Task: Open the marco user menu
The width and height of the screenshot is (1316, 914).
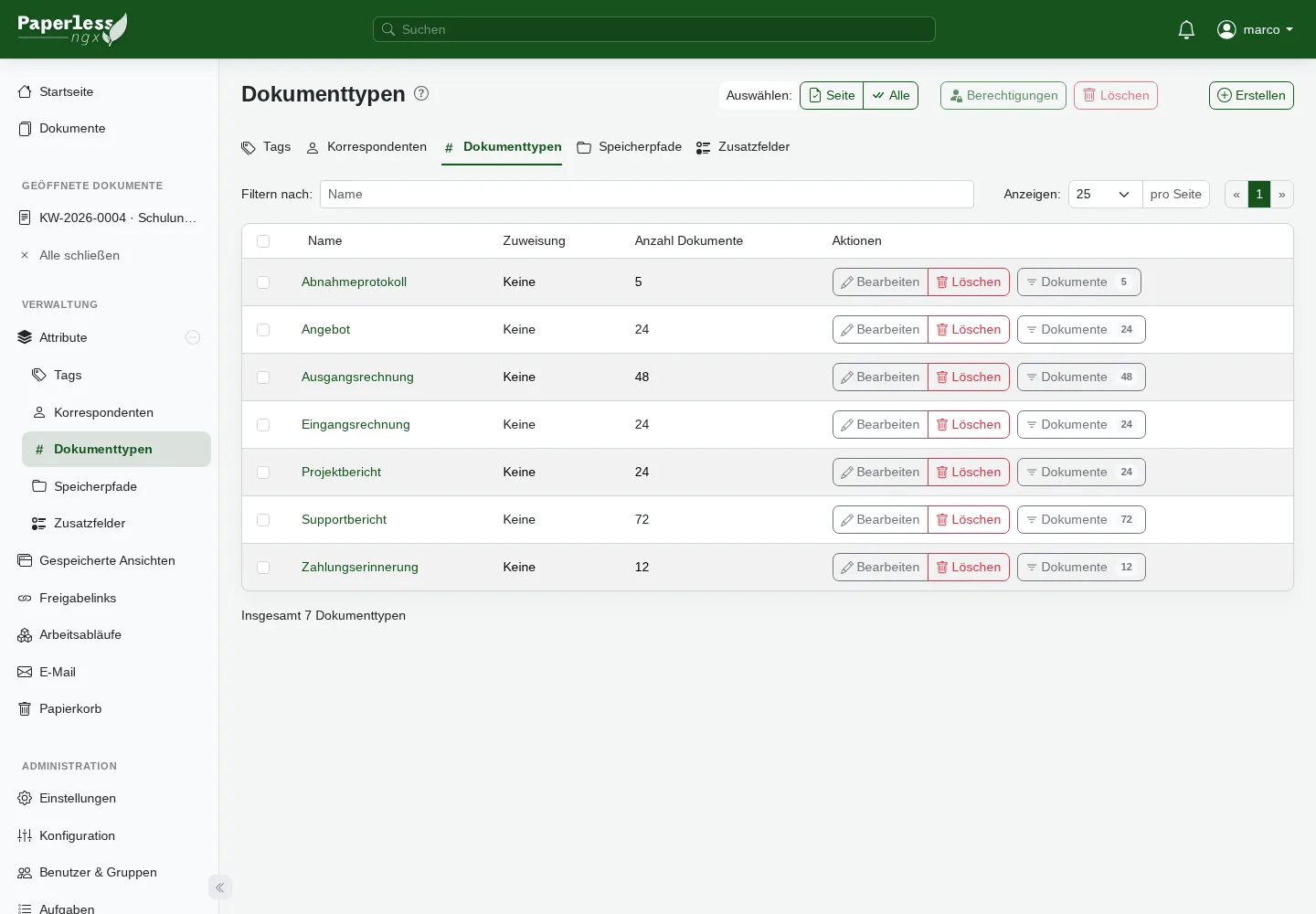Action: [1256, 29]
